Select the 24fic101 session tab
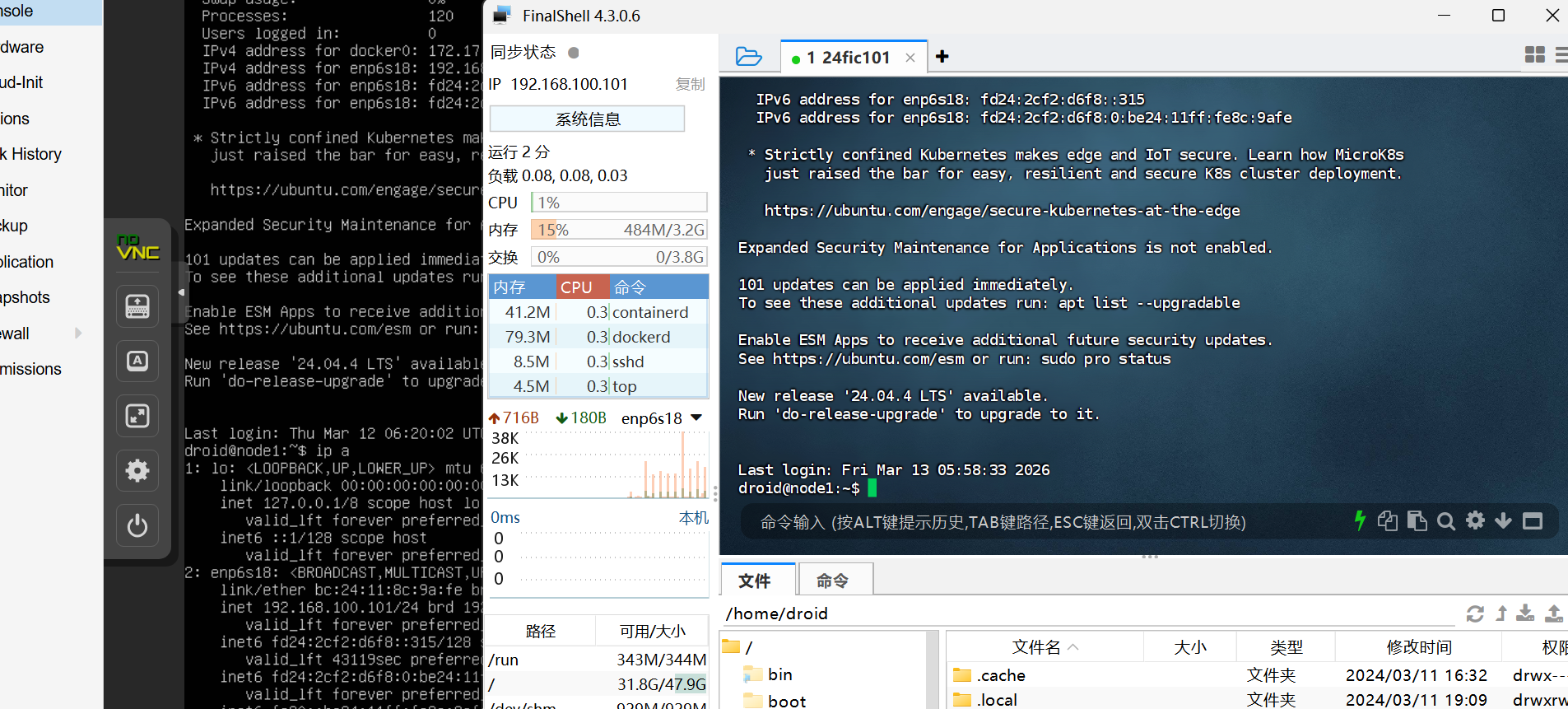Image resolution: width=1568 pixels, height=709 pixels. tap(854, 58)
